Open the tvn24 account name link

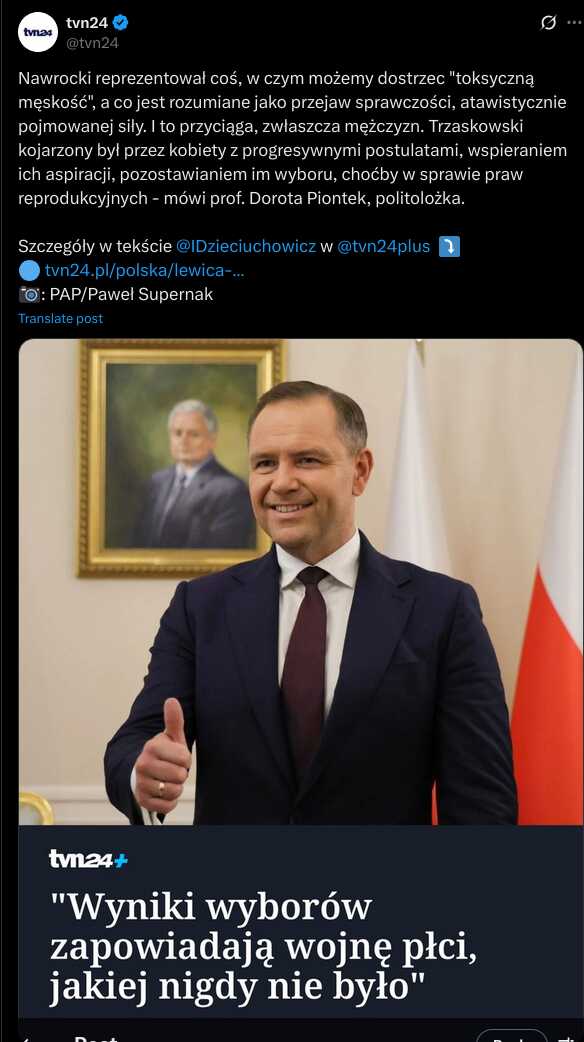tap(87, 23)
